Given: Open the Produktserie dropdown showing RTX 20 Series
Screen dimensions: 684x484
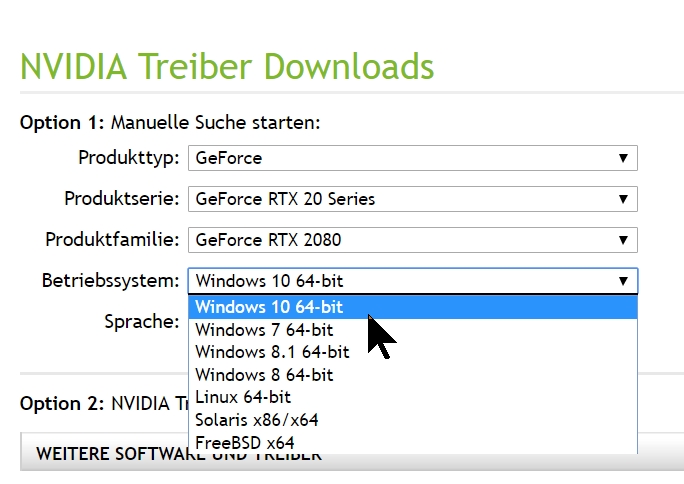Looking at the screenshot, I should [x=413, y=199].
